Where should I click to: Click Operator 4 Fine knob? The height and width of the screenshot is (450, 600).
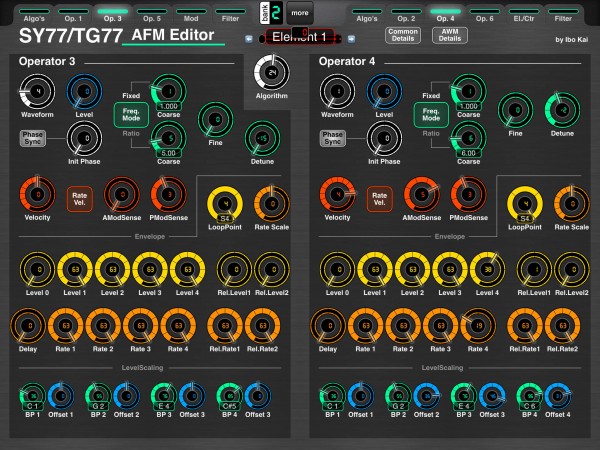515,110
